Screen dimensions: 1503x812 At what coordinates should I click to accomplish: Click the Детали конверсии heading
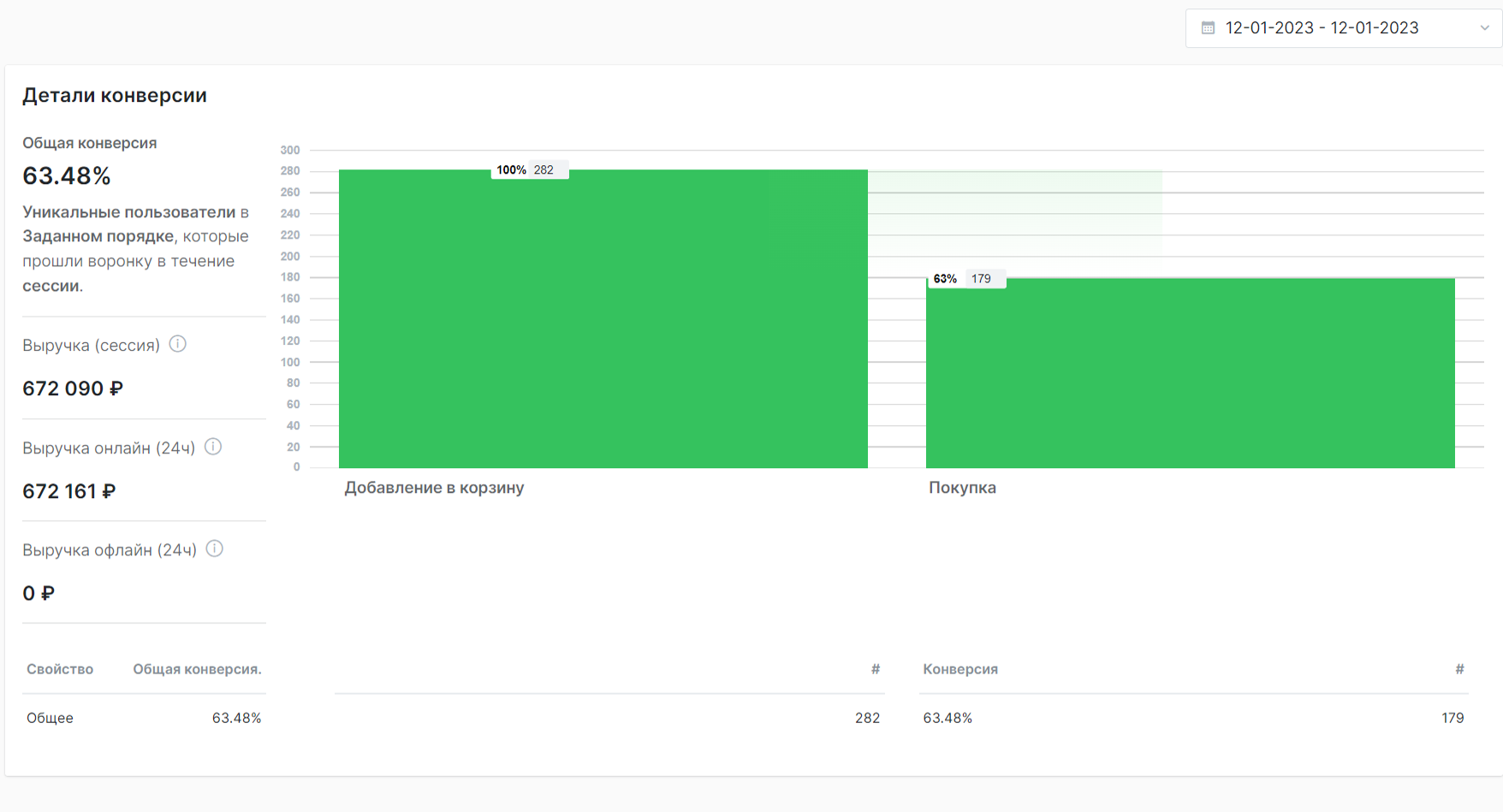pos(115,95)
